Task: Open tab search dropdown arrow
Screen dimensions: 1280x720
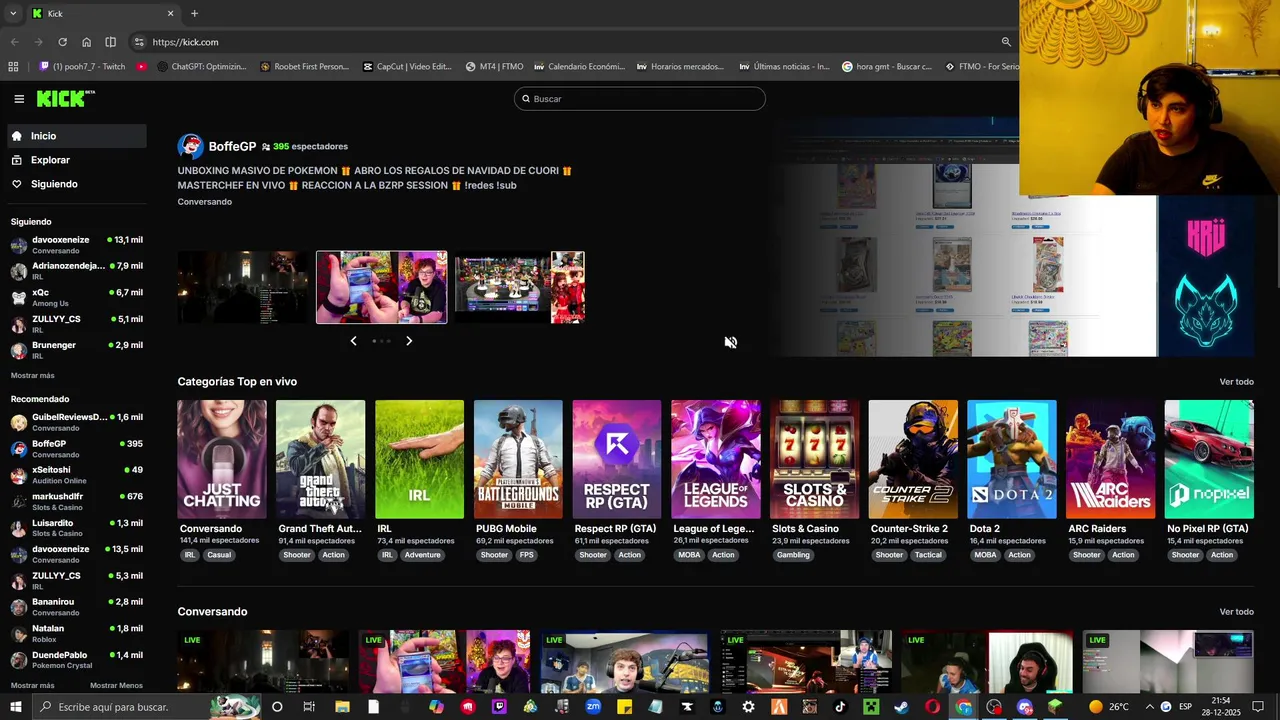Action: (13, 14)
